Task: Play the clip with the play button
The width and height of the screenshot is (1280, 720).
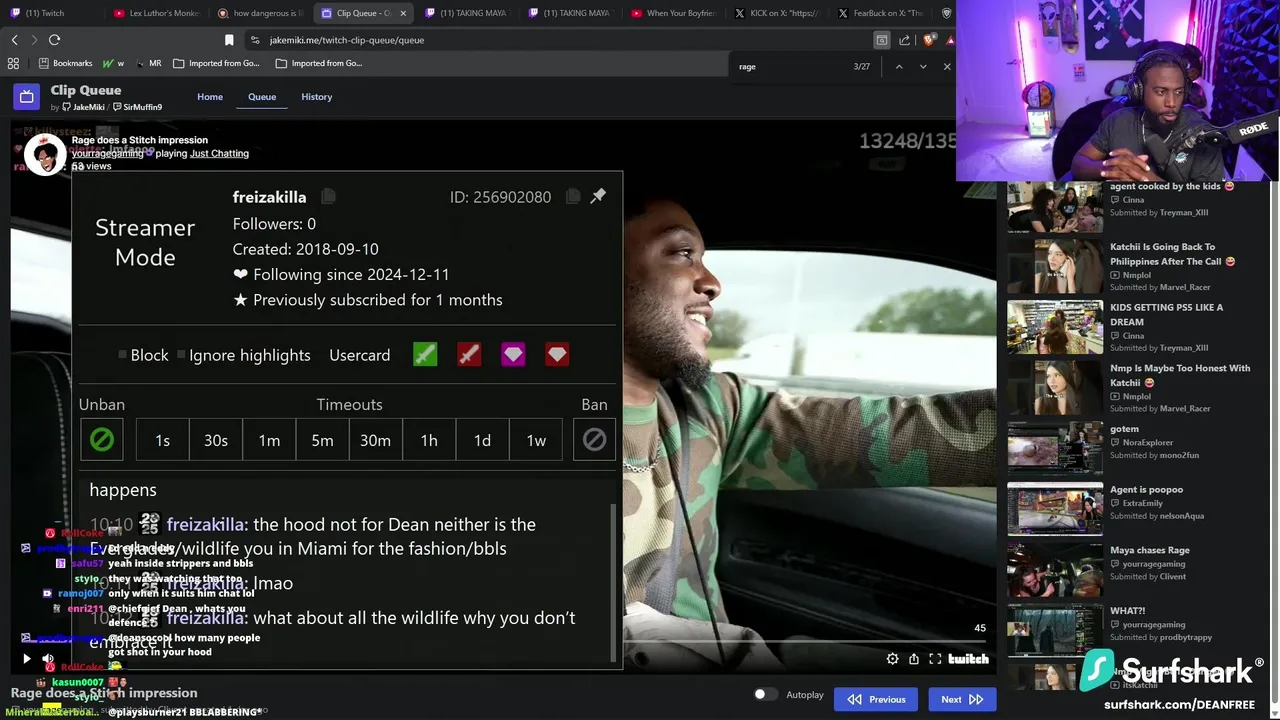Action: (27, 659)
